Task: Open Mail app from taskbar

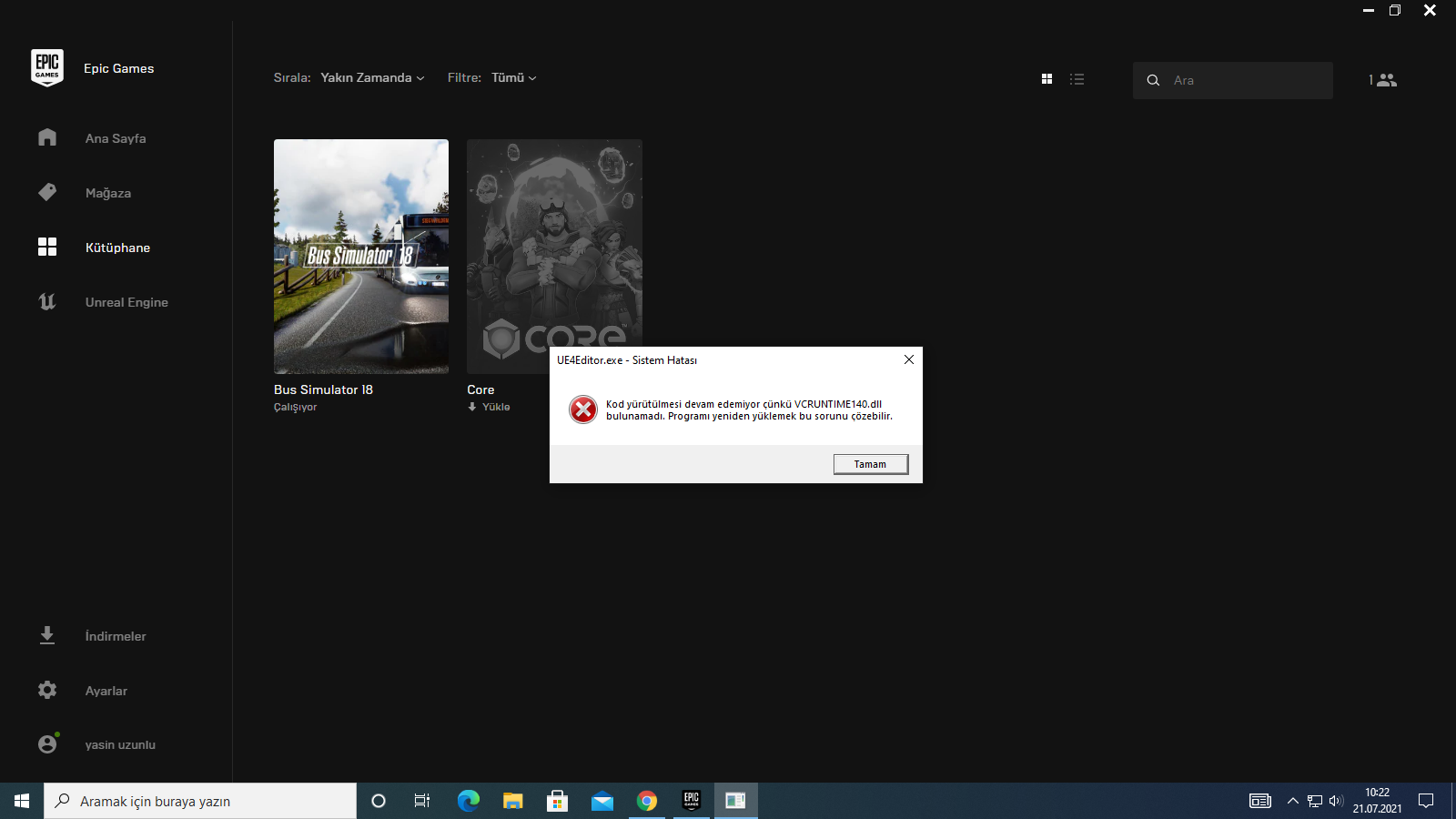Action: [602, 801]
